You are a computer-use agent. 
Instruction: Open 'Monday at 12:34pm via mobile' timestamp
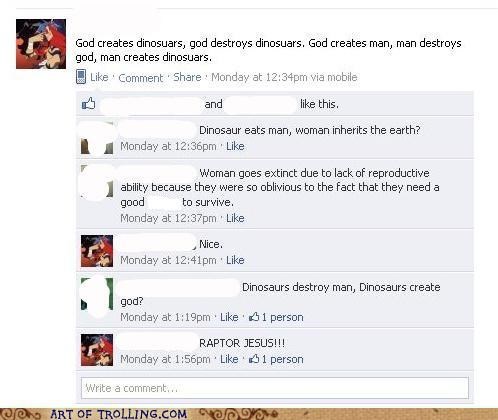[x=284, y=77]
